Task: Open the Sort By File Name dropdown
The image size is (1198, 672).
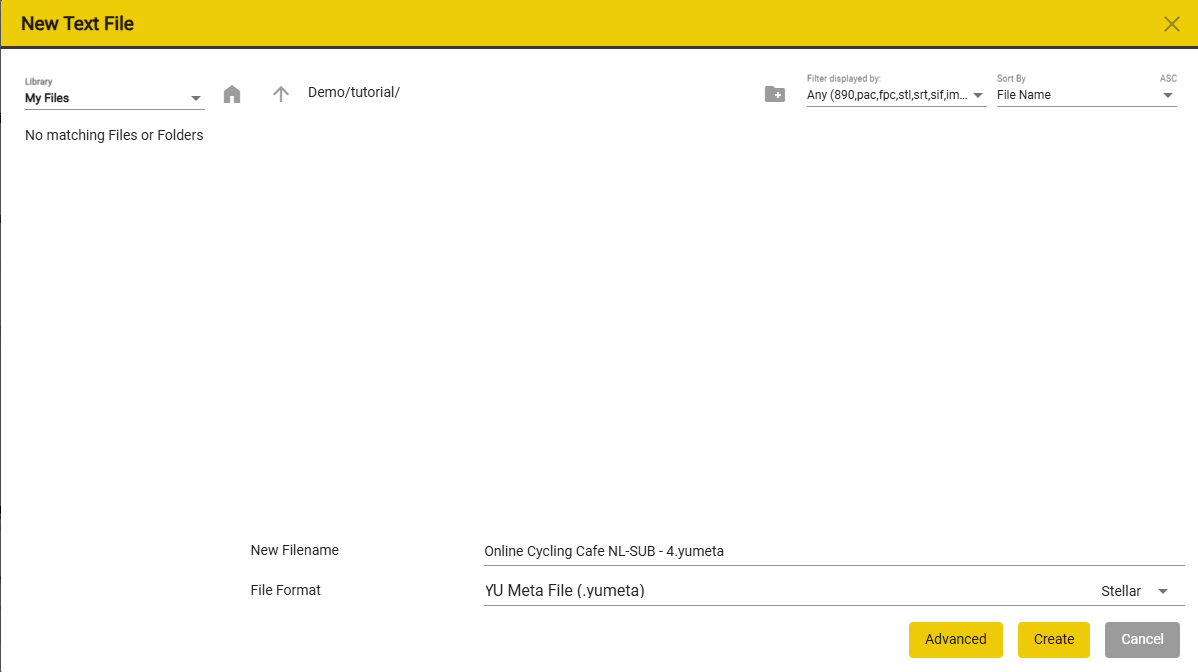Action: 1086,95
